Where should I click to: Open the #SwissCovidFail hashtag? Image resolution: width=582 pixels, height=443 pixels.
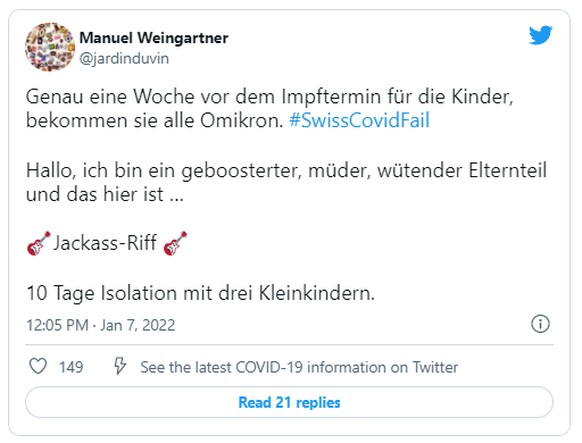[359, 121]
